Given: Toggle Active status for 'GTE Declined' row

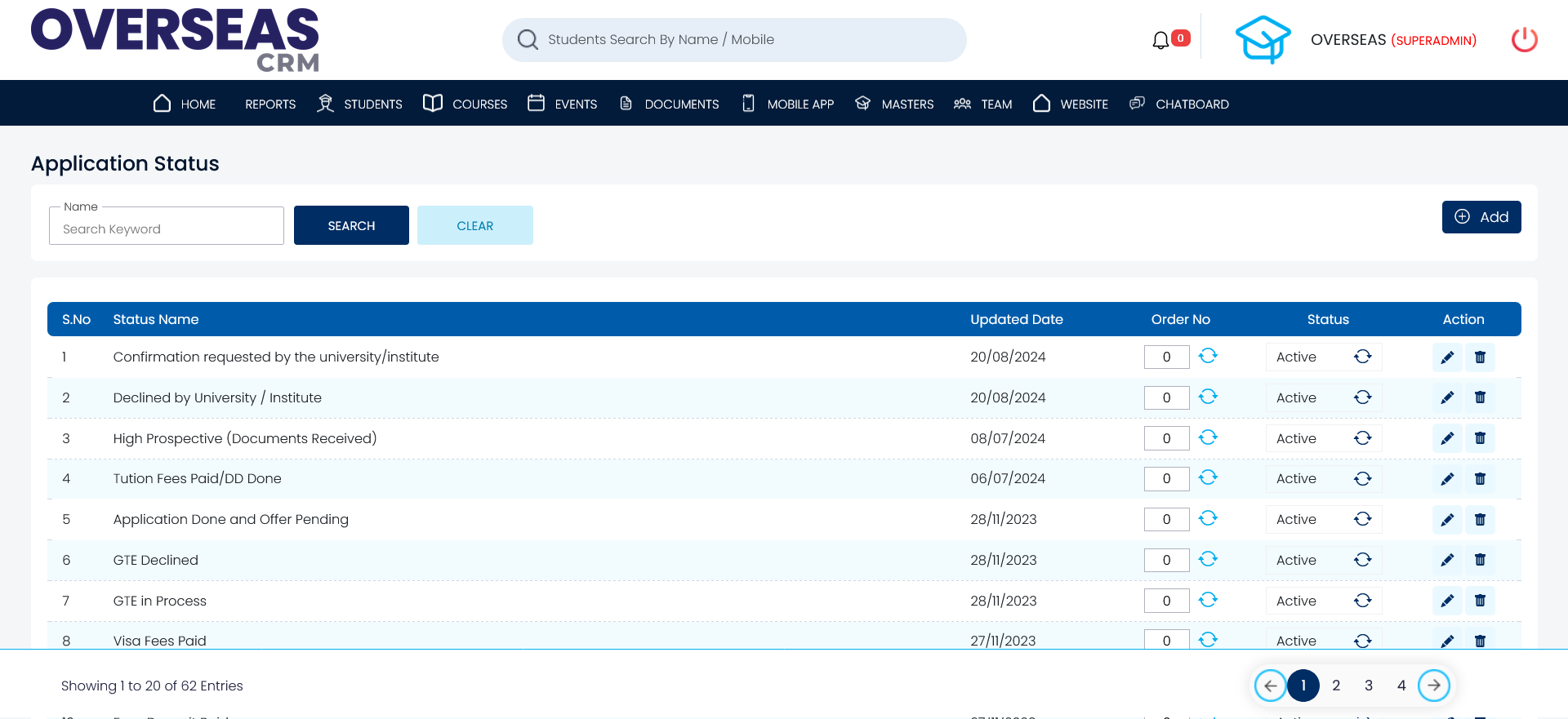Looking at the screenshot, I should pos(1362,560).
